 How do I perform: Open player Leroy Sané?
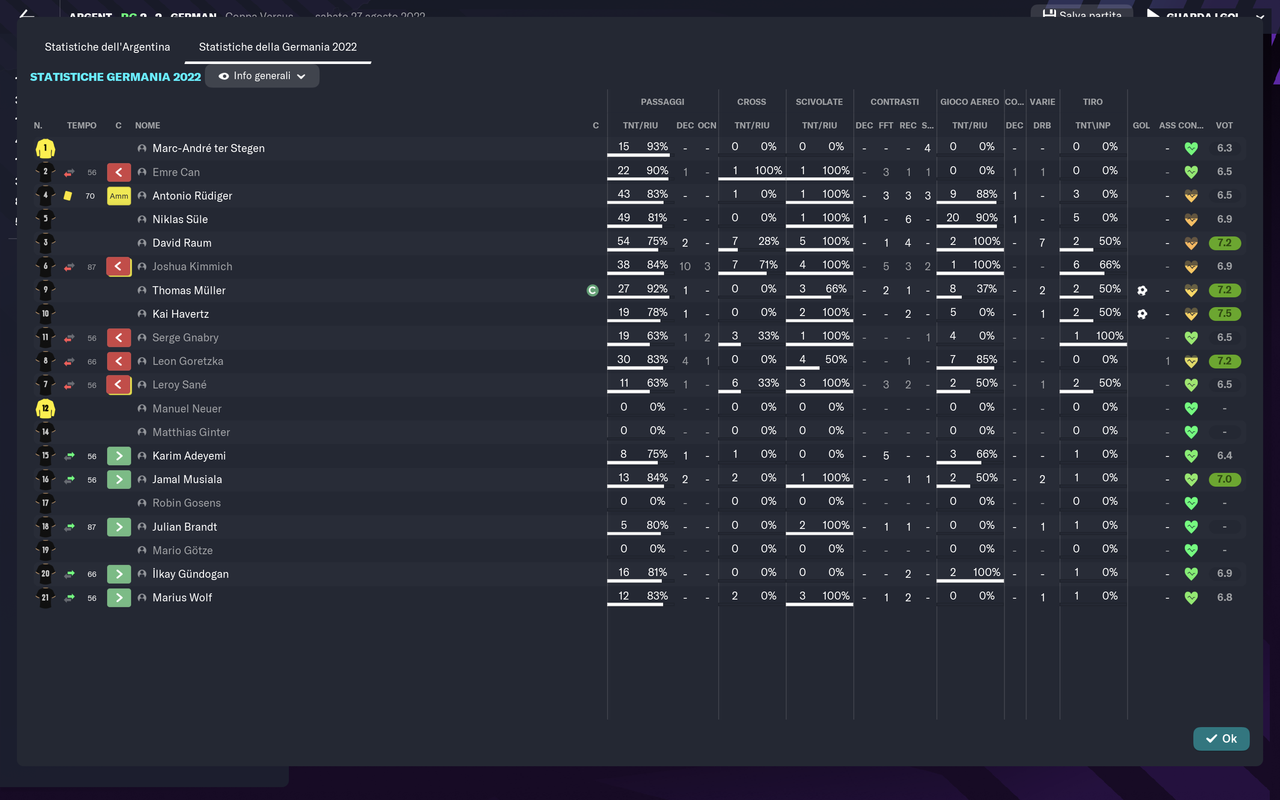179,385
